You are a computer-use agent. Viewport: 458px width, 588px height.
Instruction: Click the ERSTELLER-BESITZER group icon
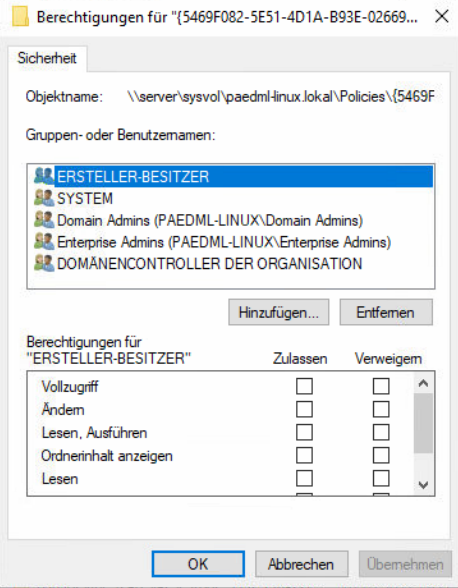pyautogui.click(x=44, y=176)
